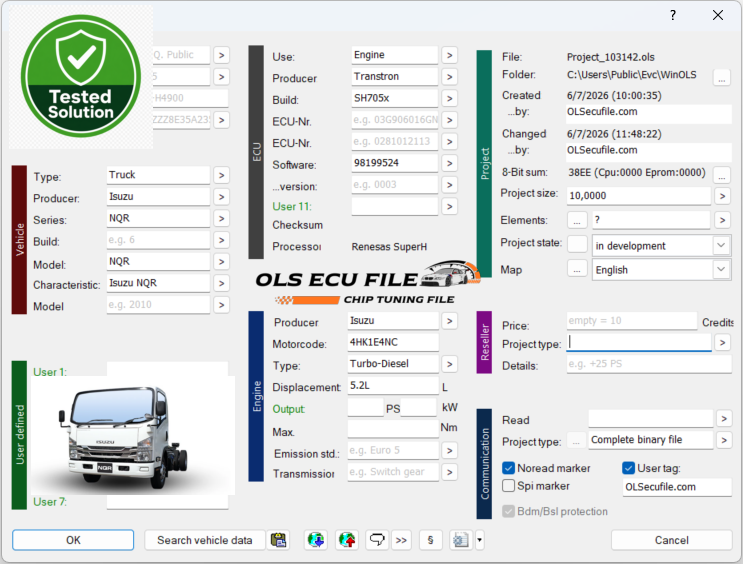This screenshot has width=743, height=564.
Task: Click the Cancel button
Action: click(671, 540)
